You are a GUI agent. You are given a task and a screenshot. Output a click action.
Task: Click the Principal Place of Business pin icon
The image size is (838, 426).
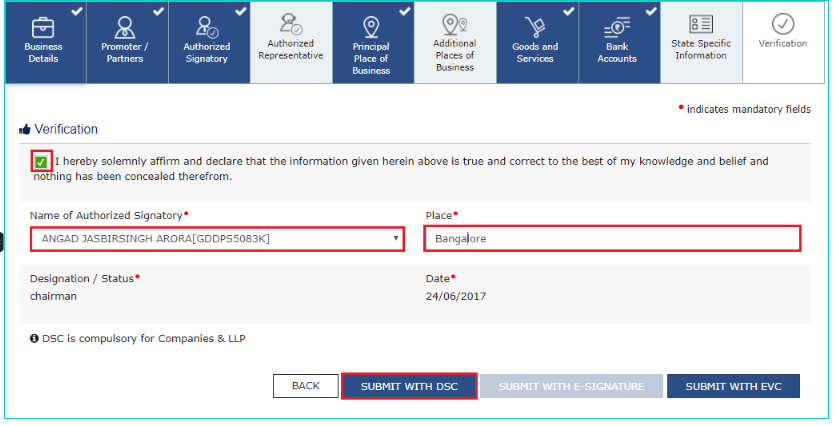click(x=371, y=27)
